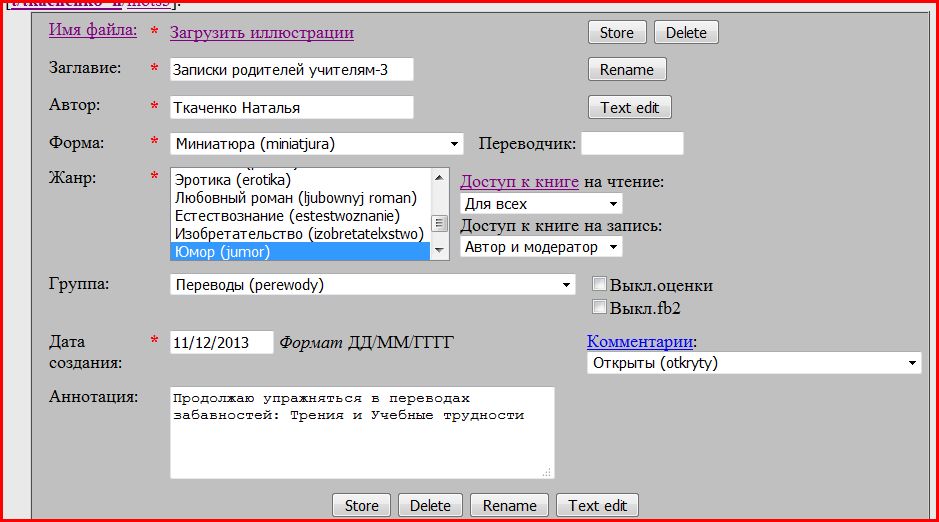939x522 pixels.
Task: Enable the Выкл.оценки checkbox
Action: [x=600, y=285]
